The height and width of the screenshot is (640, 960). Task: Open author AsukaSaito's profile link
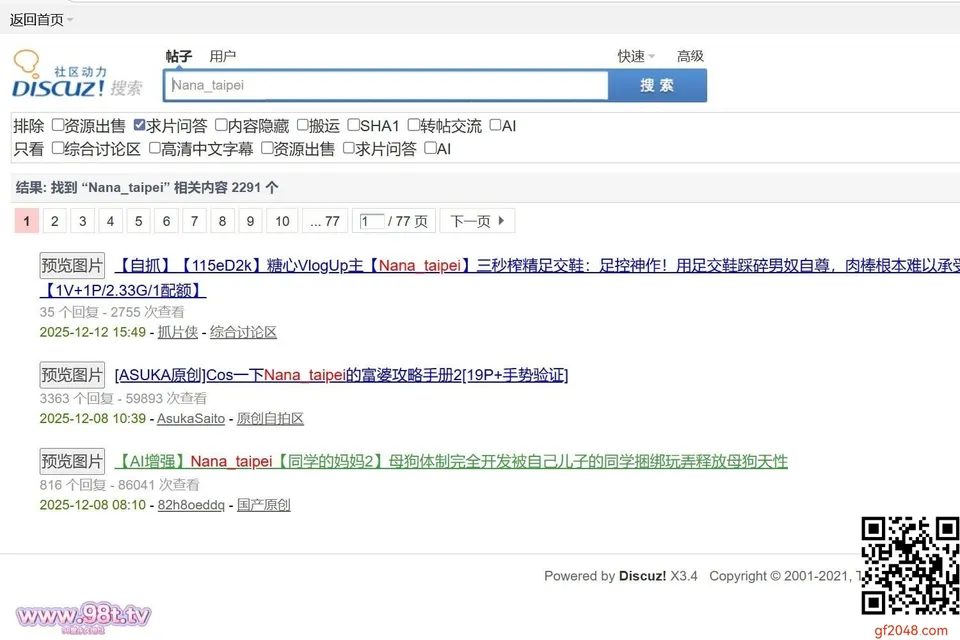coord(191,418)
